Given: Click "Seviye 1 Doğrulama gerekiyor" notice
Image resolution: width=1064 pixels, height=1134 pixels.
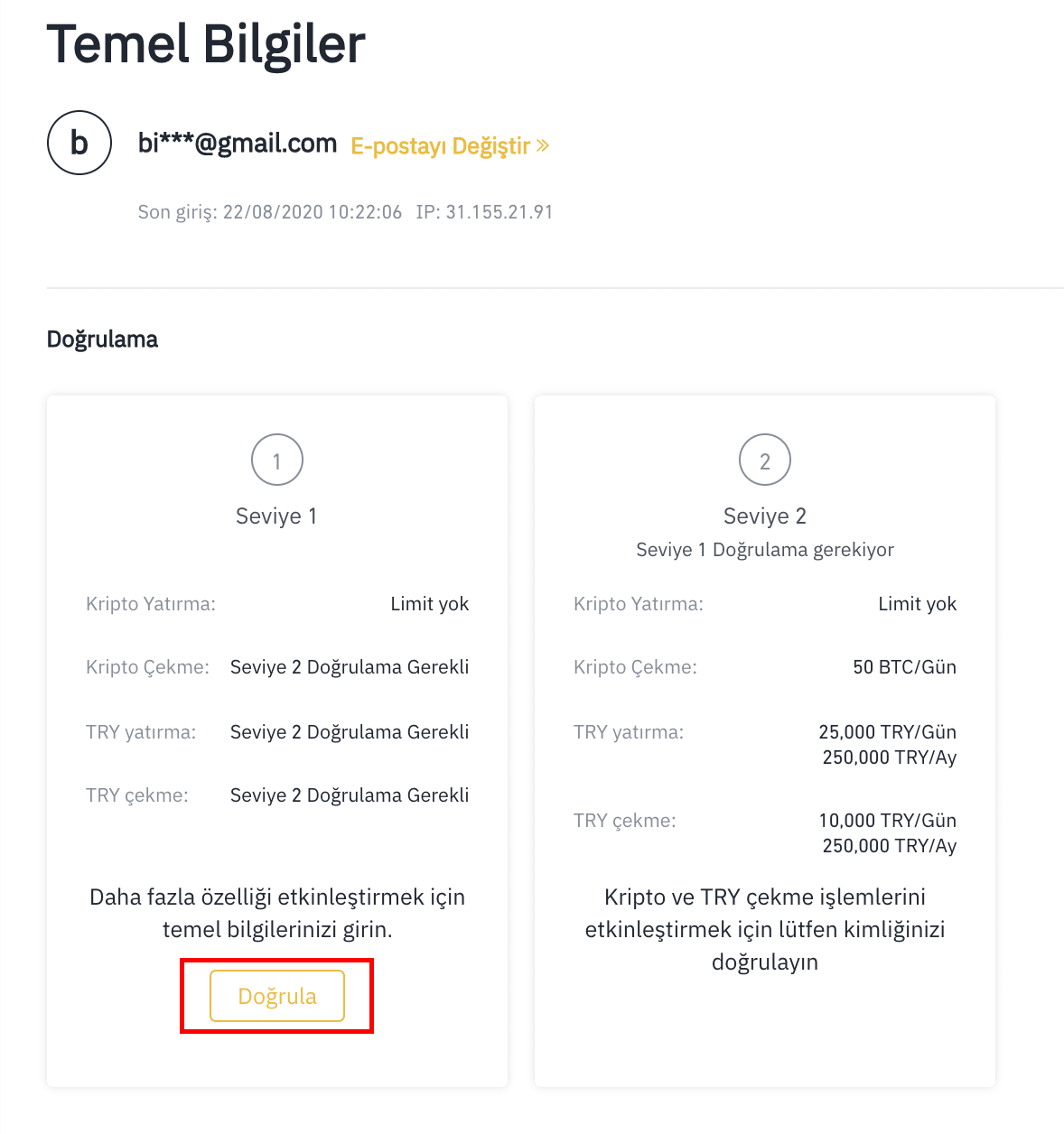Looking at the screenshot, I should [x=765, y=550].
